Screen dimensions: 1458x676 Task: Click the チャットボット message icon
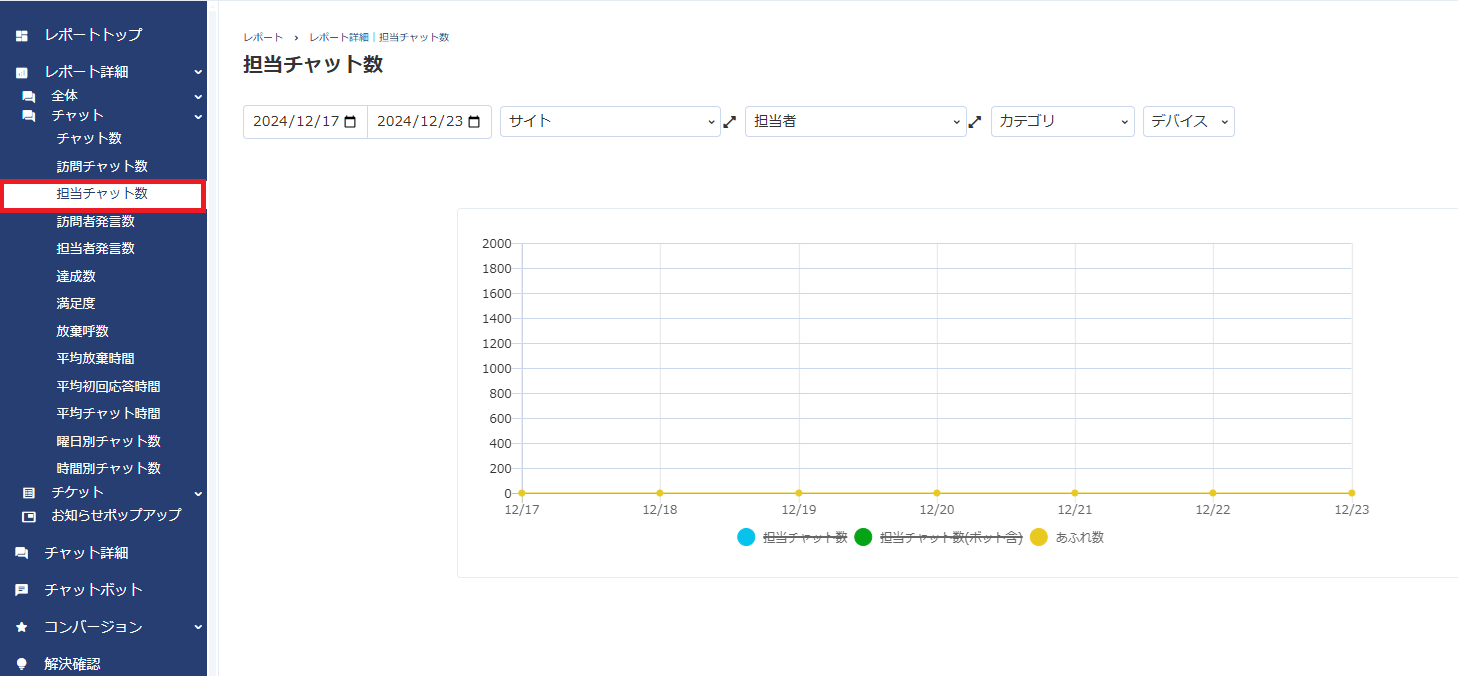click(22, 590)
